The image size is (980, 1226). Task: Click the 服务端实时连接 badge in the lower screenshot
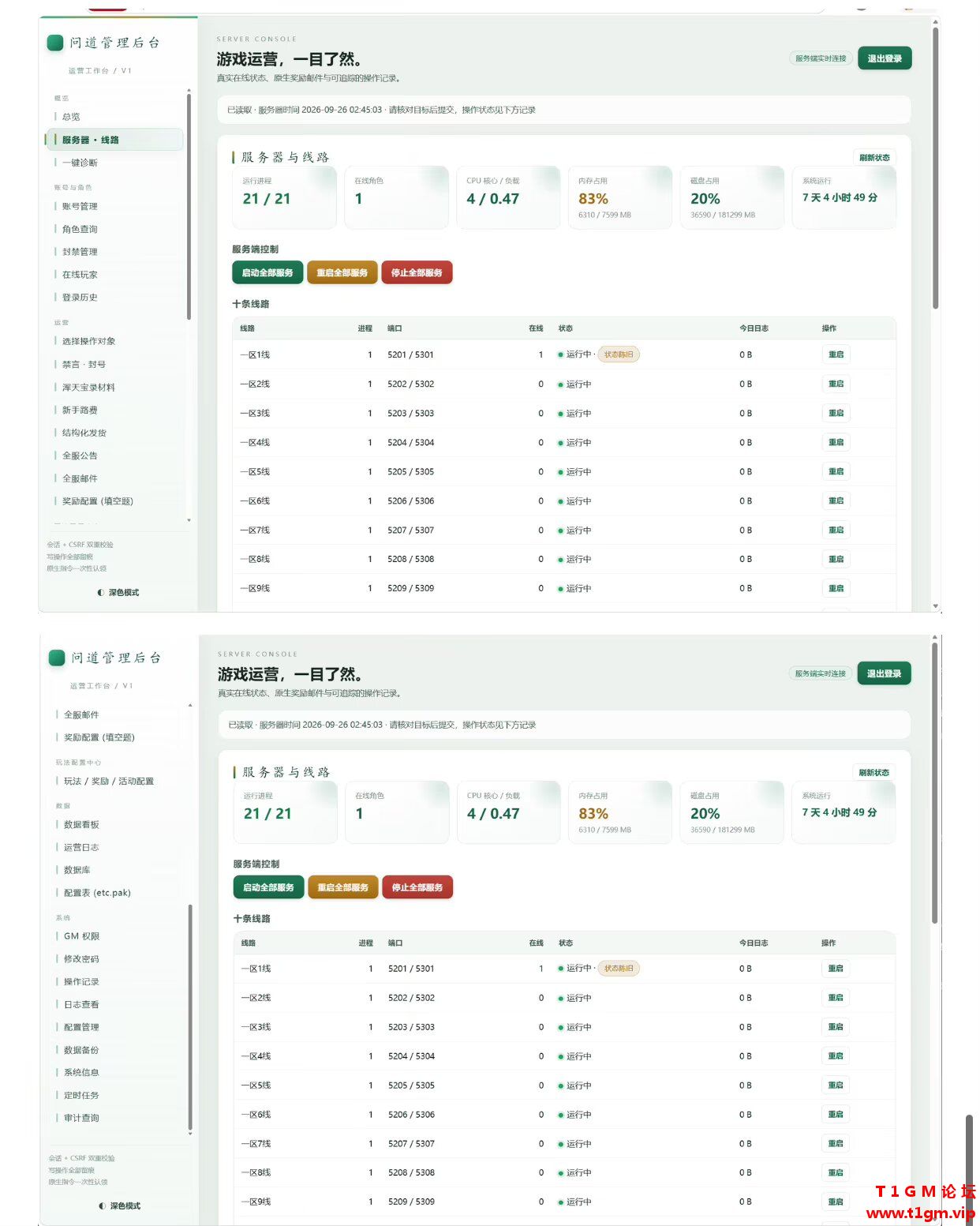click(820, 673)
